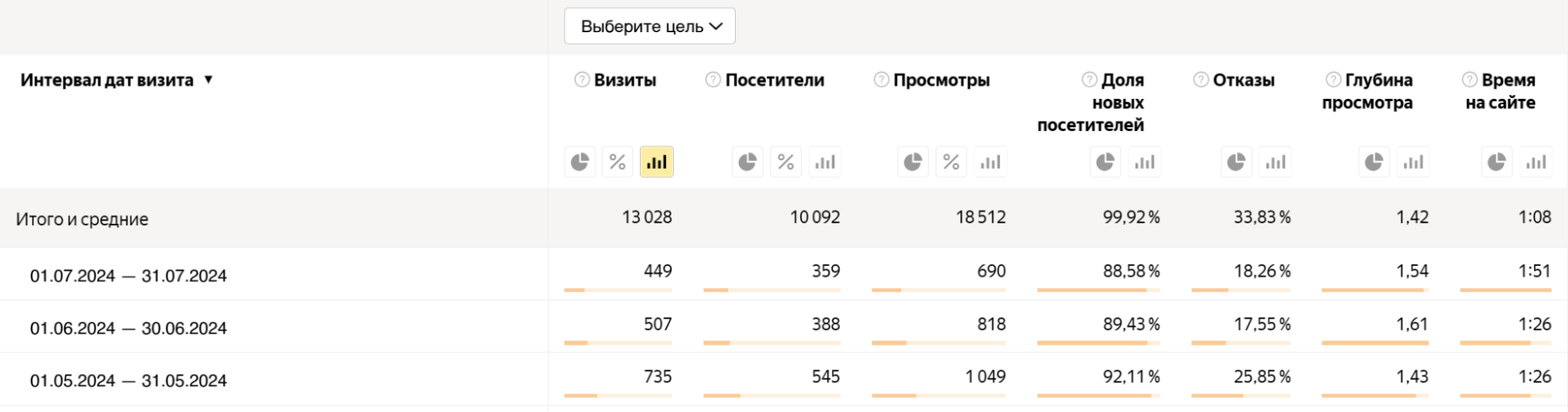Click pie chart icon under Визиты
The image size is (1568, 412).
point(580,162)
